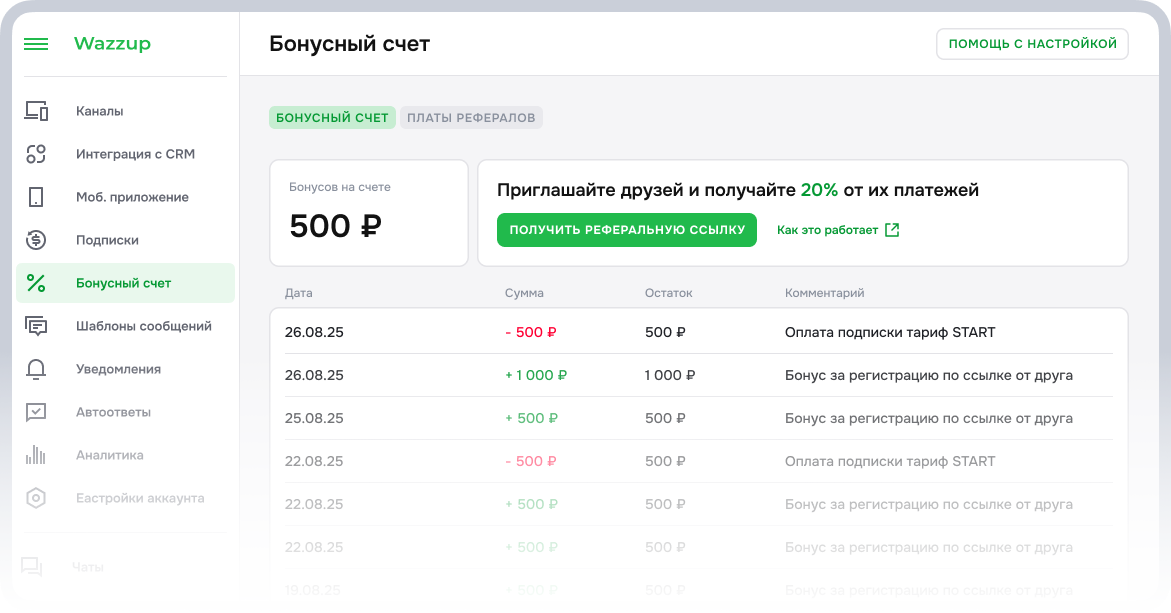Open Шаблоны сообщений via its message icon
This screenshot has width=1171, height=613.
35,325
